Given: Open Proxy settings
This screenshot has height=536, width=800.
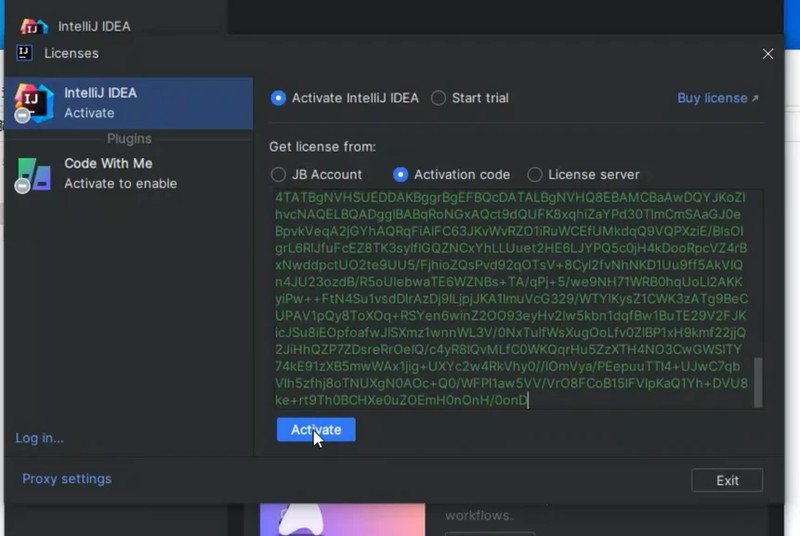Looking at the screenshot, I should point(66,479).
